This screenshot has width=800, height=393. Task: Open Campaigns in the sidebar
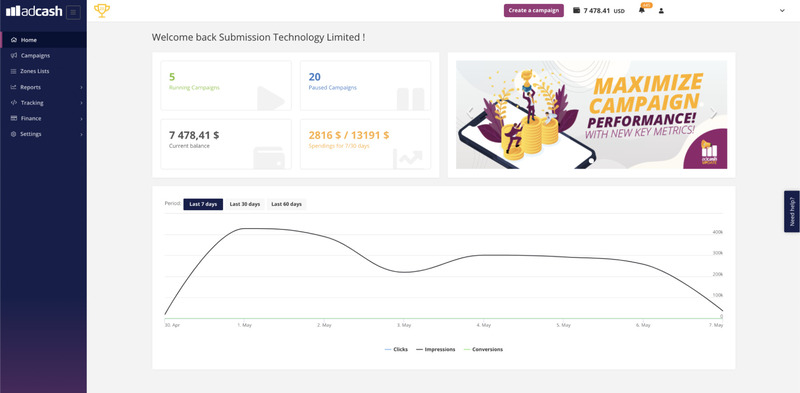(x=43, y=56)
